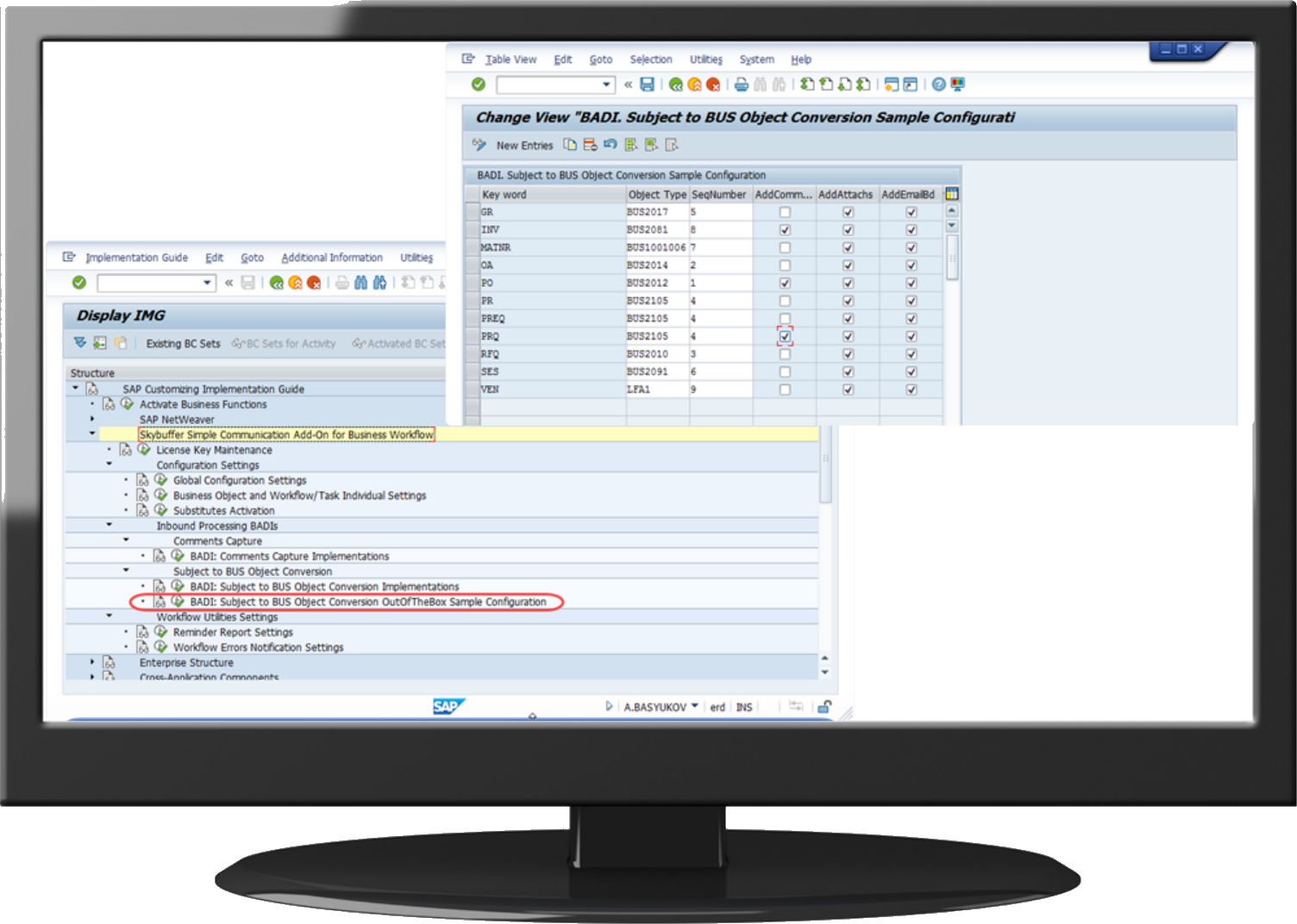The image size is (1297, 924).
Task: Click orange Exit icon in Change View window
Action: pyautogui.click(x=694, y=84)
